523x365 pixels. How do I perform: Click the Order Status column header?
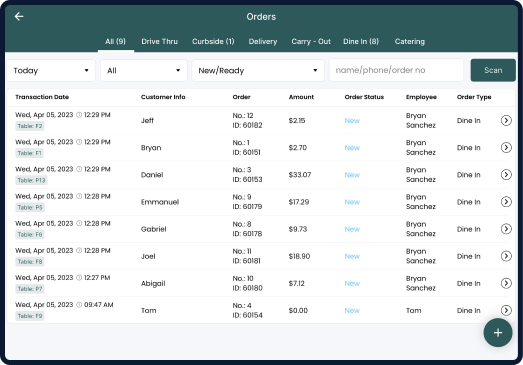click(x=364, y=97)
